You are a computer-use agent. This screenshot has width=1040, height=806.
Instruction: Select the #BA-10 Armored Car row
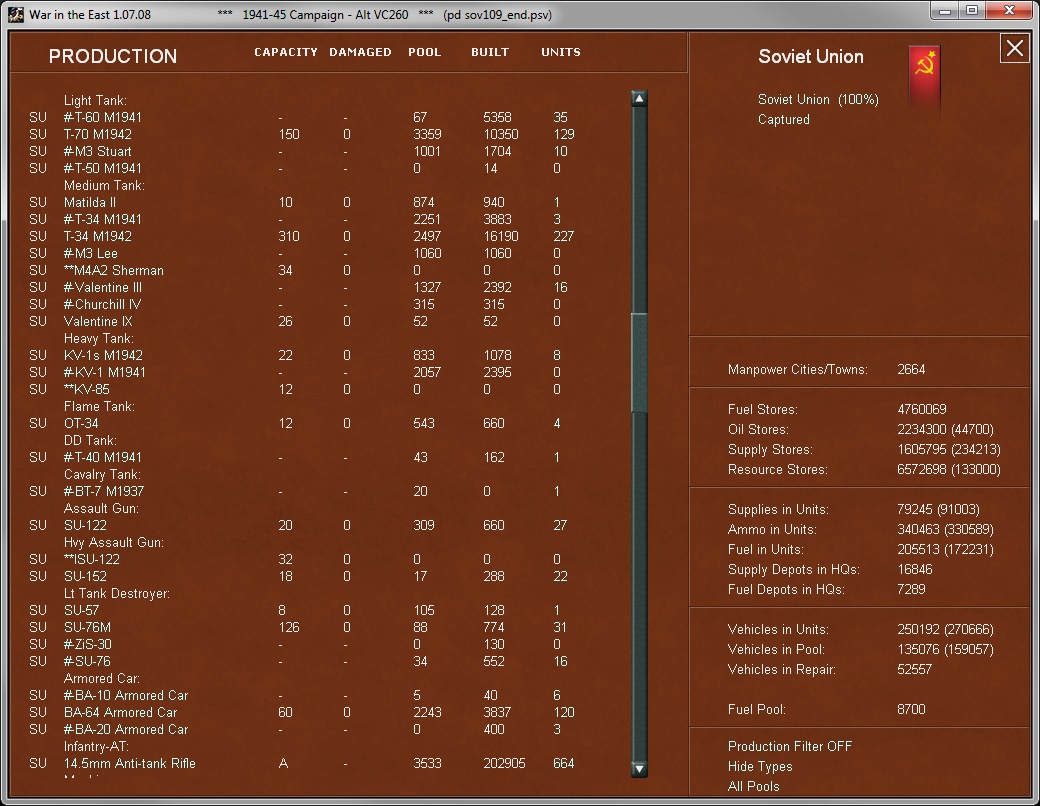(x=302, y=695)
